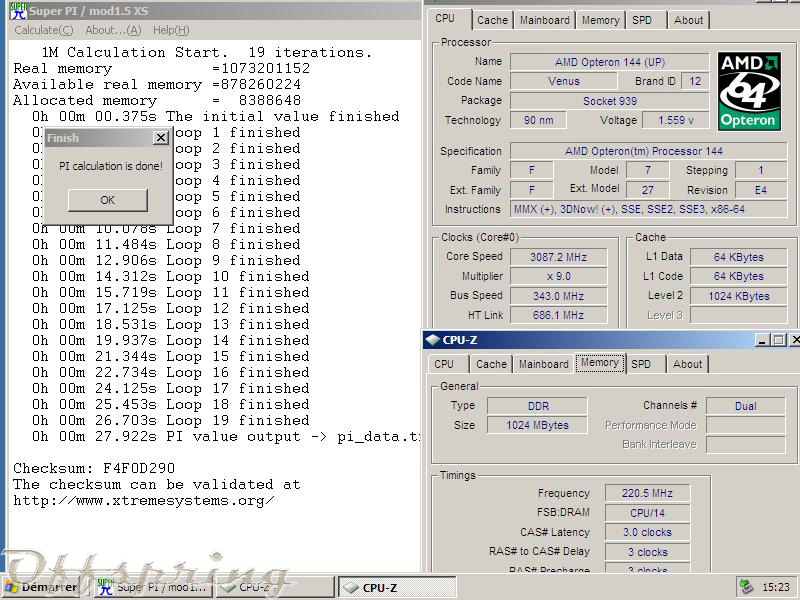Click the Super PI title bar icon
Viewport: 800px width, 600px height.
pos(19,10)
